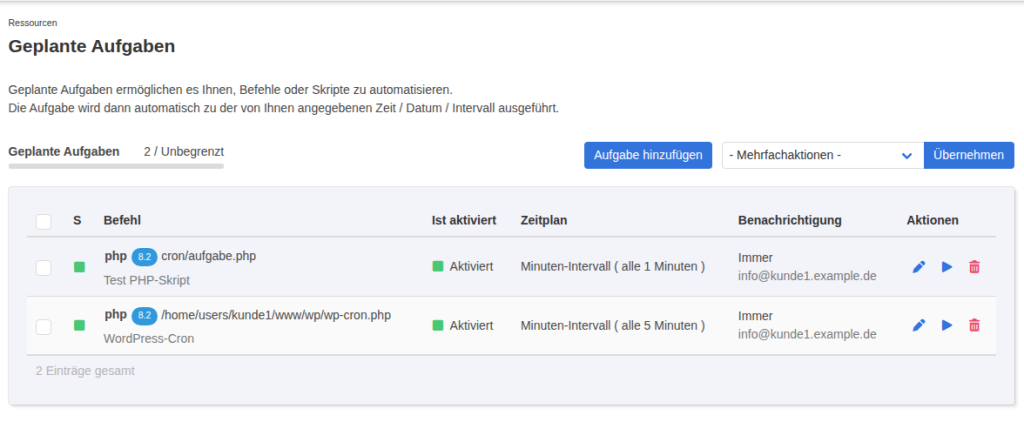Click the Benachrichtigung column header
The height and width of the screenshot is (422, 1024).
click(790, 220)
